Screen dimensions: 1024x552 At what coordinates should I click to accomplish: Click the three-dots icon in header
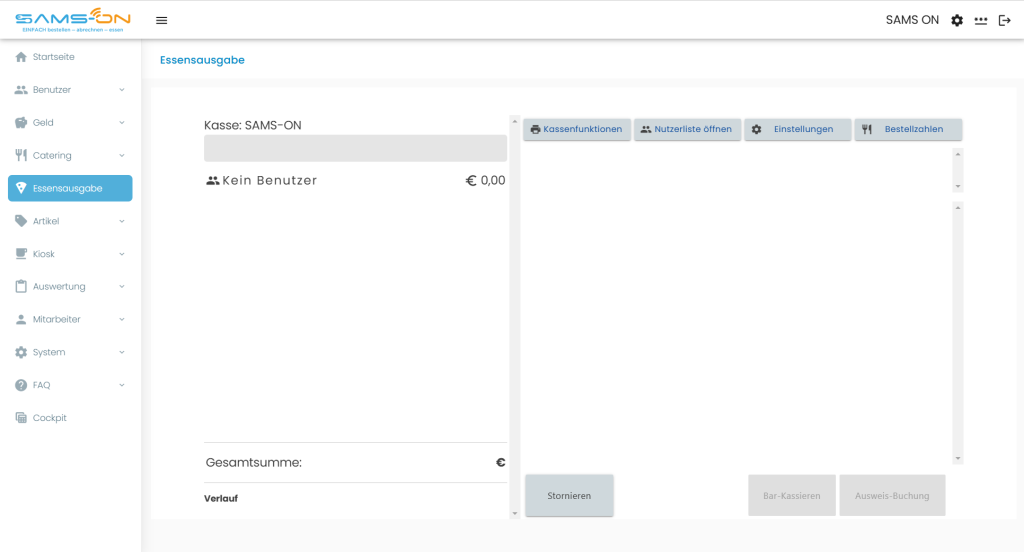tap(981, 20)
